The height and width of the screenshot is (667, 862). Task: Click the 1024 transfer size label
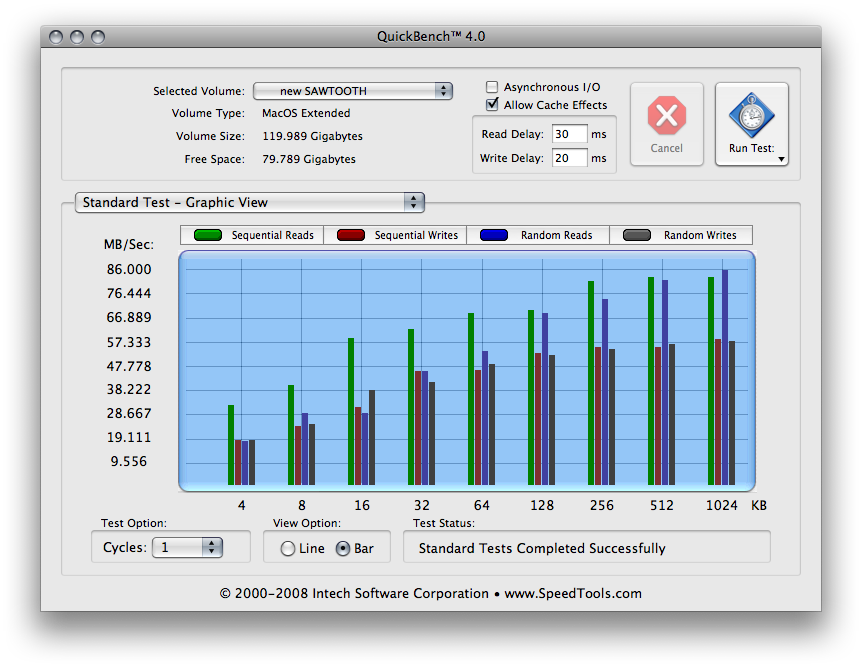coord(721,505)
